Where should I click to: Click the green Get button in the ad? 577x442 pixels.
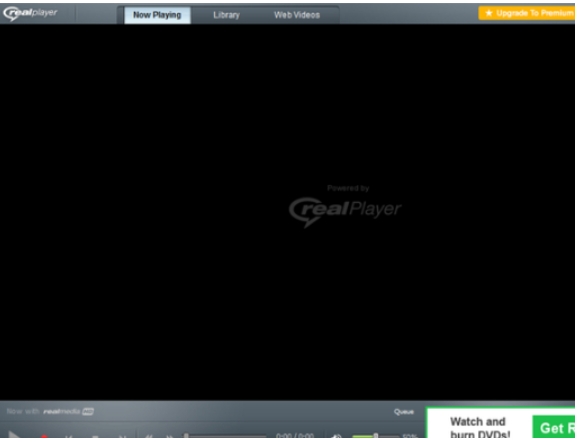(x=554, y=428)
